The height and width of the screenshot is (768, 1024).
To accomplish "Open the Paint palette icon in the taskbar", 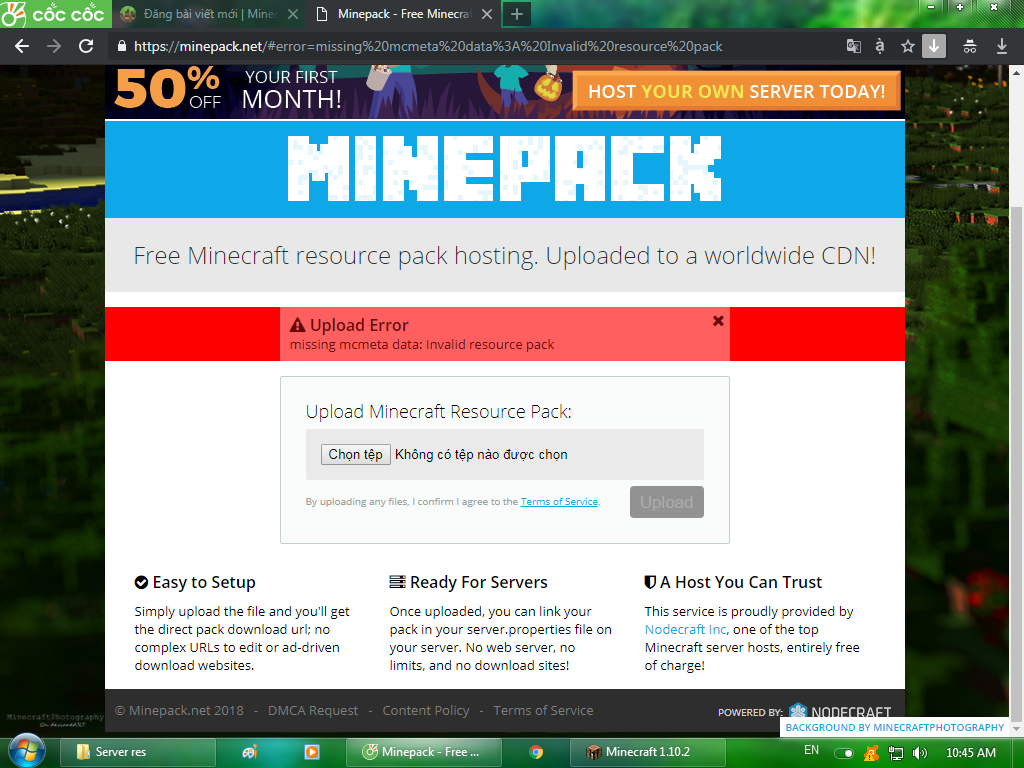I will [249, 752].
